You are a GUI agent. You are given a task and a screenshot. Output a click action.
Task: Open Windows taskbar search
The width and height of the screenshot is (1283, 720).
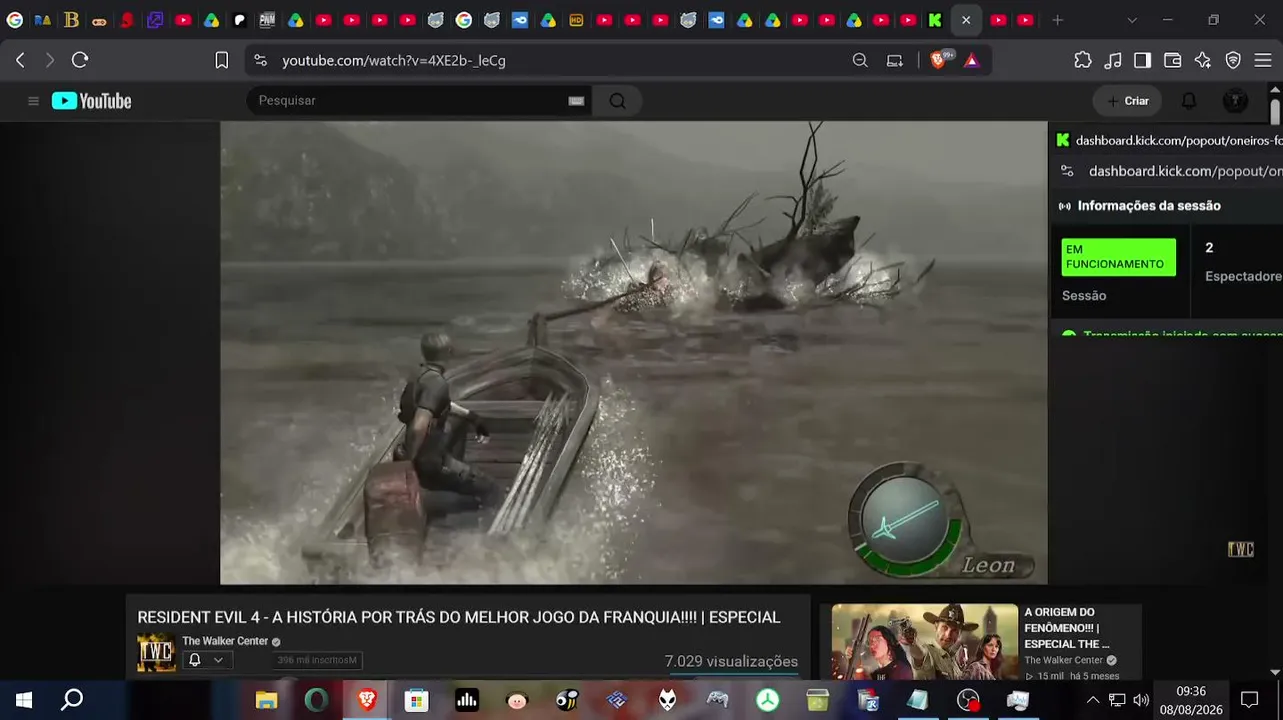coord(72,700)
